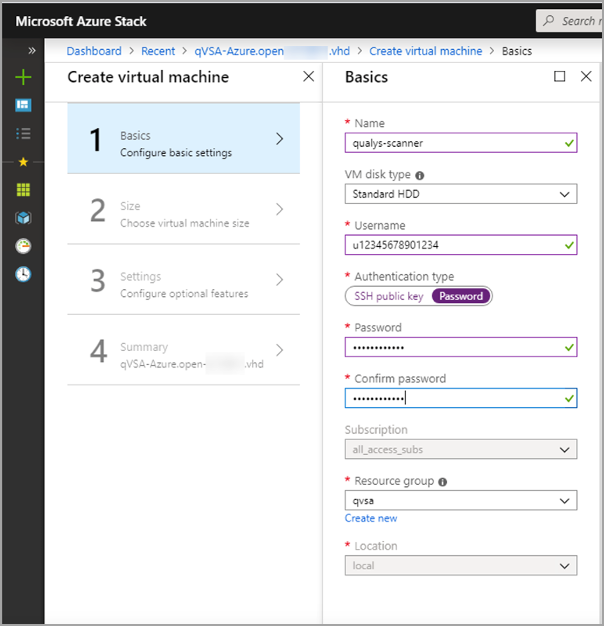Open the Subscription all_access_subs dropdown
This screenshot has height=626, width=604.
click(x=461, y=449)
